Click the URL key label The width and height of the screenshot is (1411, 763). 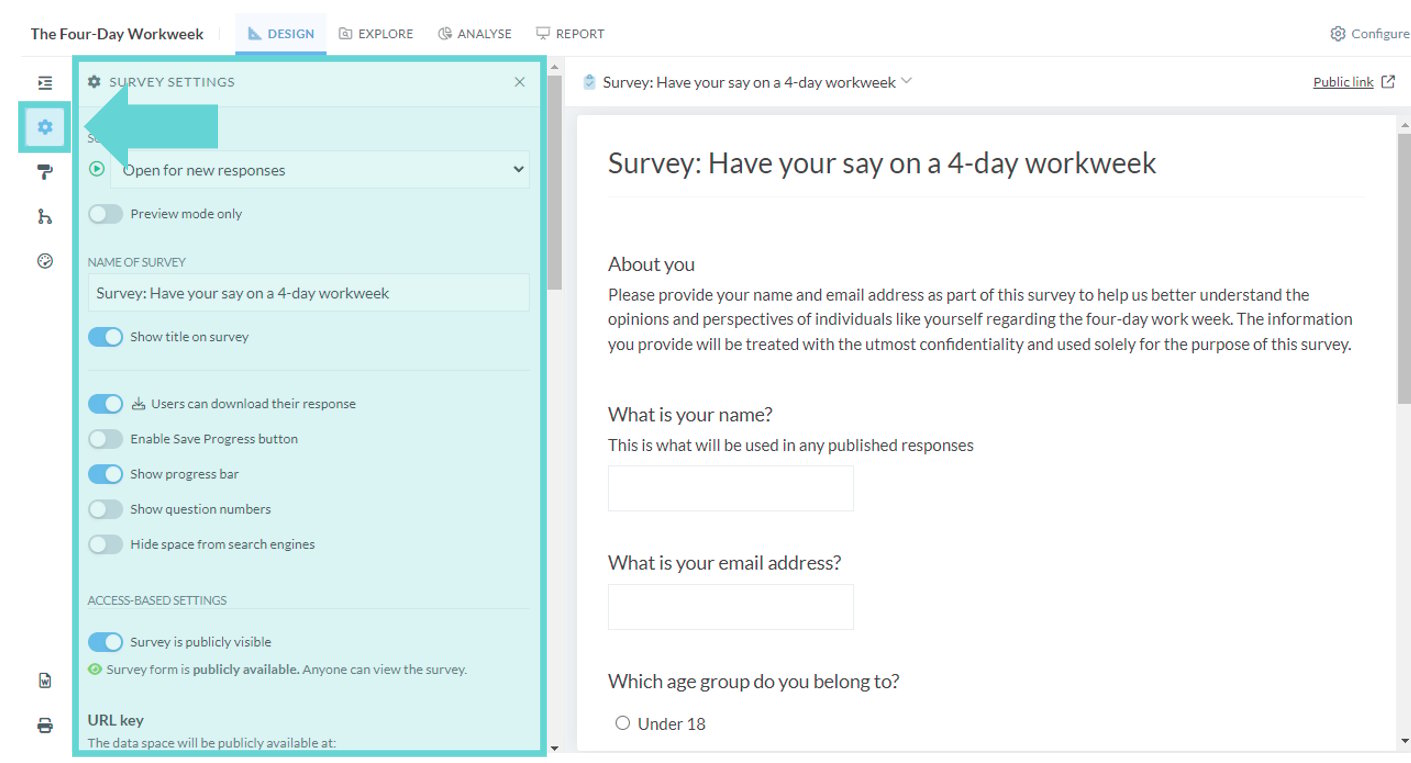coord(116,720)
